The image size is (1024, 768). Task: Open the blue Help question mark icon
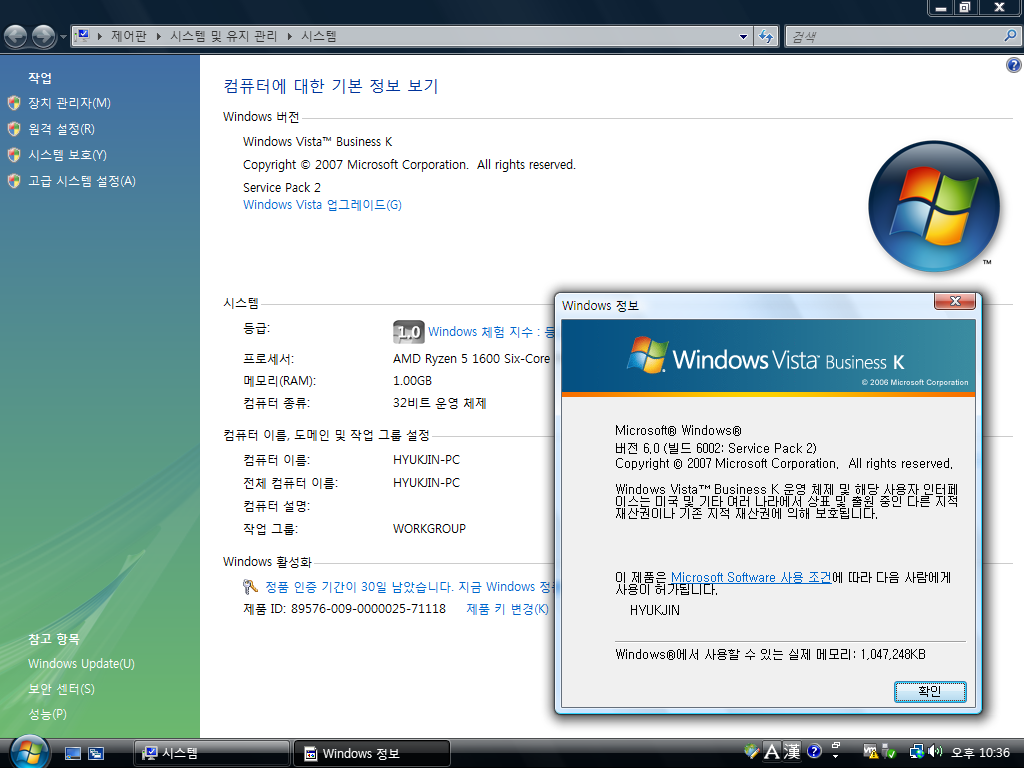point(1014,65)
